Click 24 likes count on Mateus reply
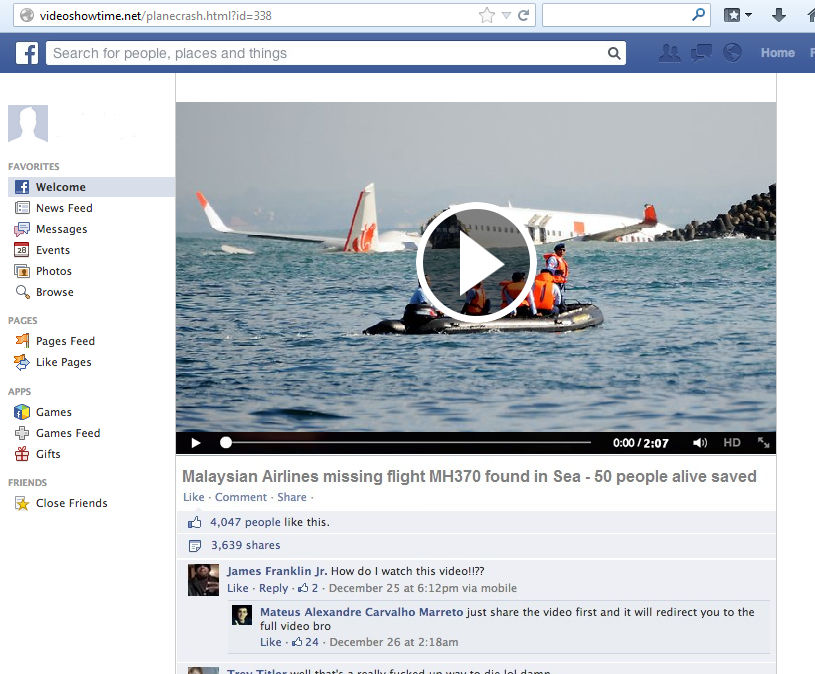The width and height of the screenshot is (815, 674). pyautogui.click(x=306, y=642)
